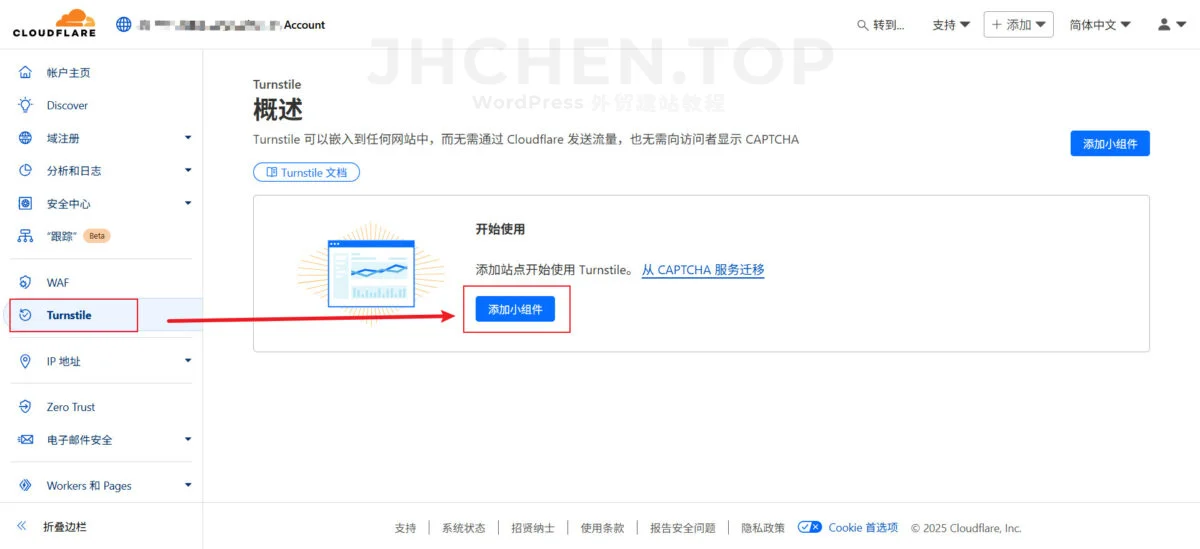The height and width of the screenshot is (549, 1200).
Task: Click 添加小组件 button in 开始使用 card
Action: point(515,310)
